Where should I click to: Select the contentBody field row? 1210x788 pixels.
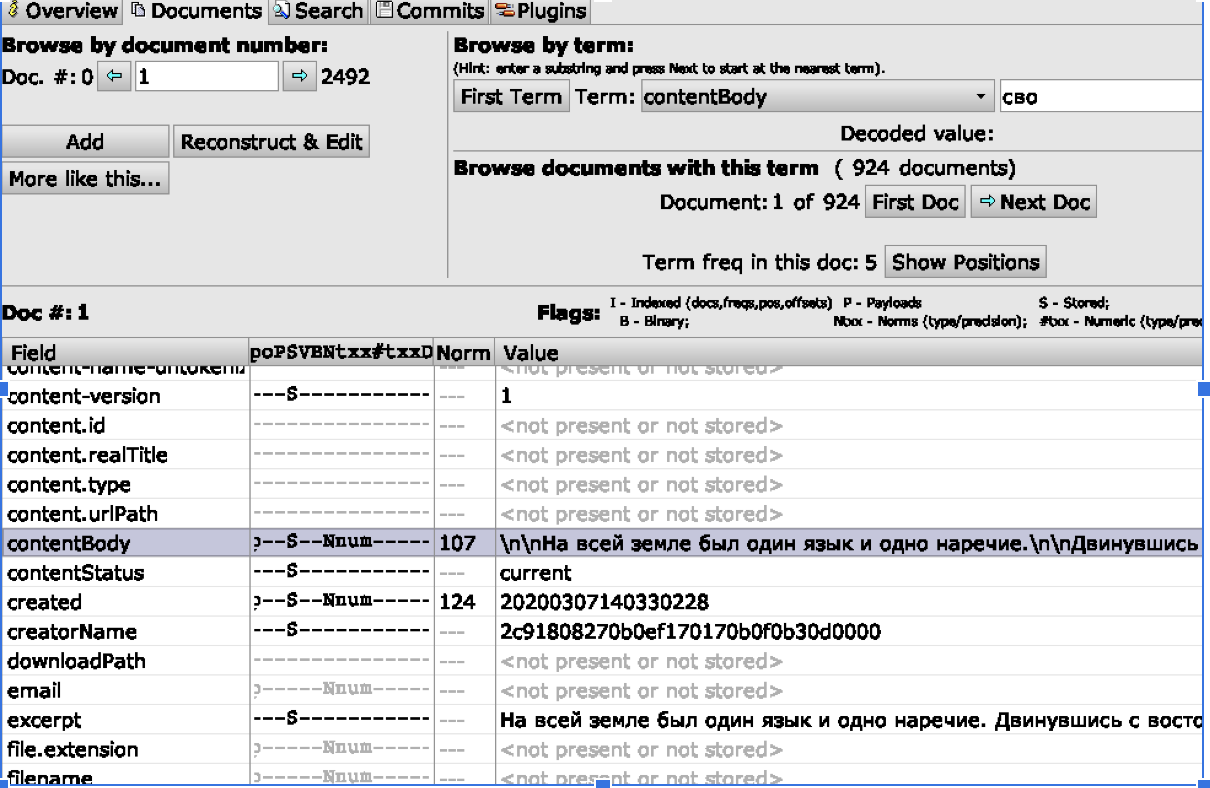[604, 544]
